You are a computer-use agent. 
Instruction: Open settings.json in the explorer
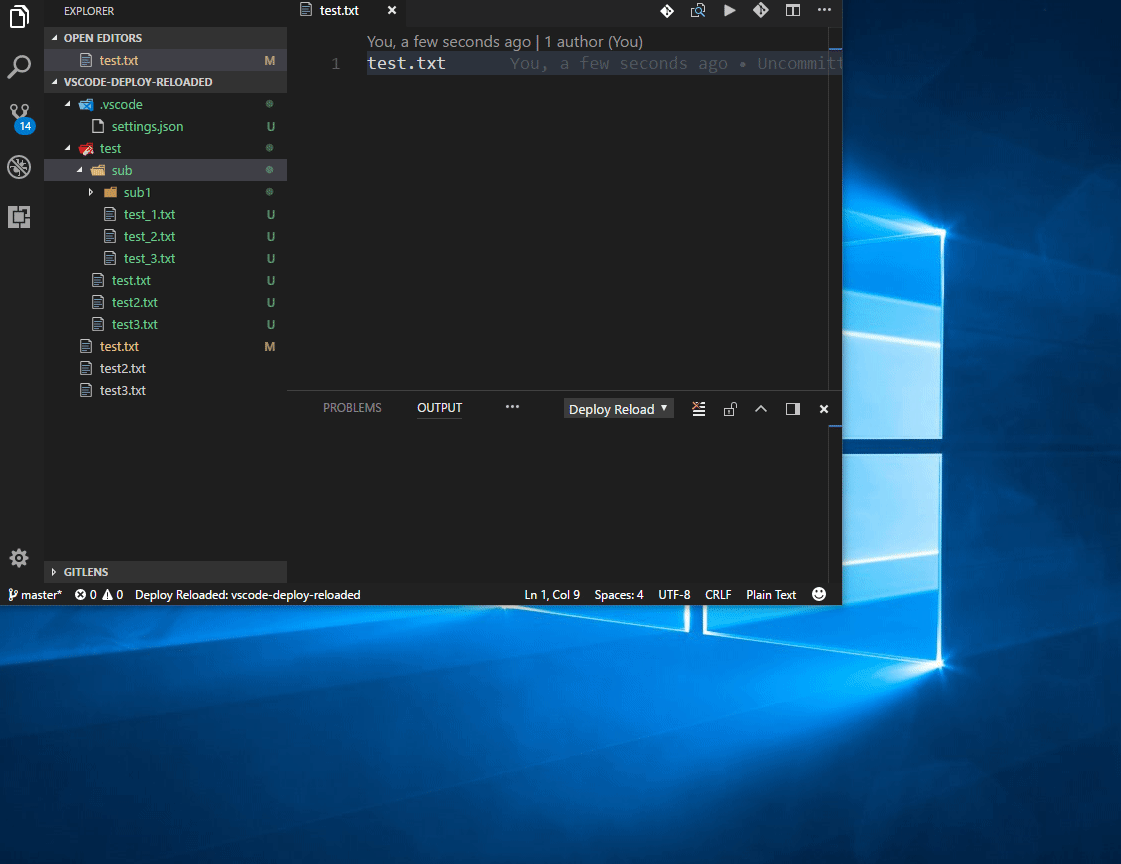point(165,126)
